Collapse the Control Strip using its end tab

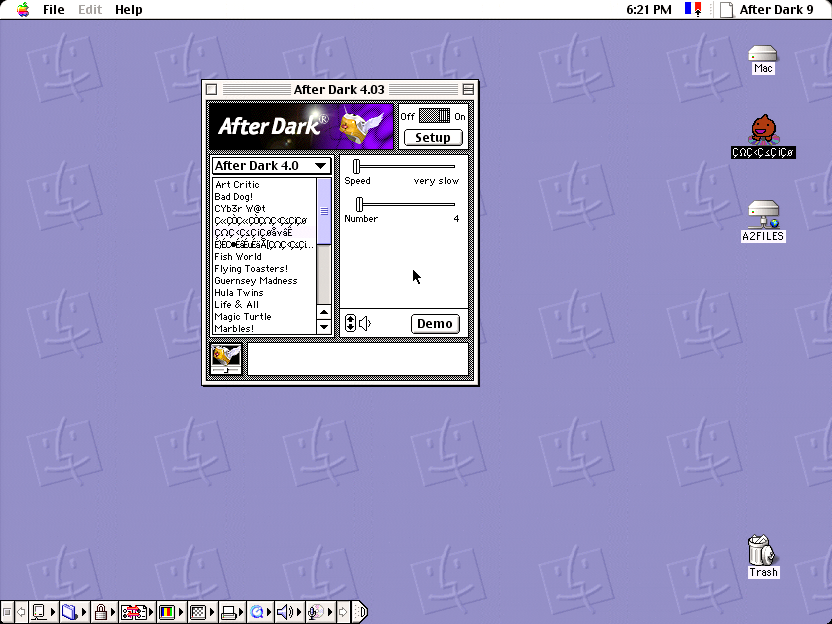(x=360, y=612)
